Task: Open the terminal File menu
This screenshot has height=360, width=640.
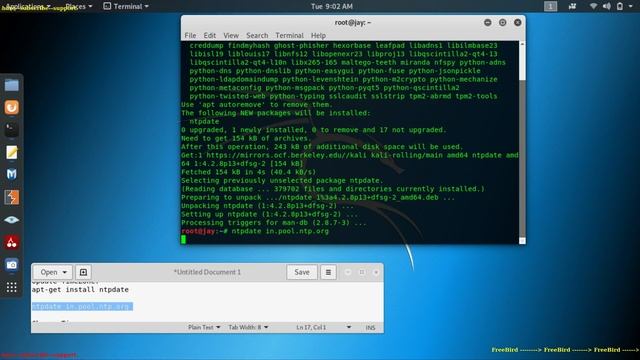Action: pyautogui.click(x=190, y=36)
